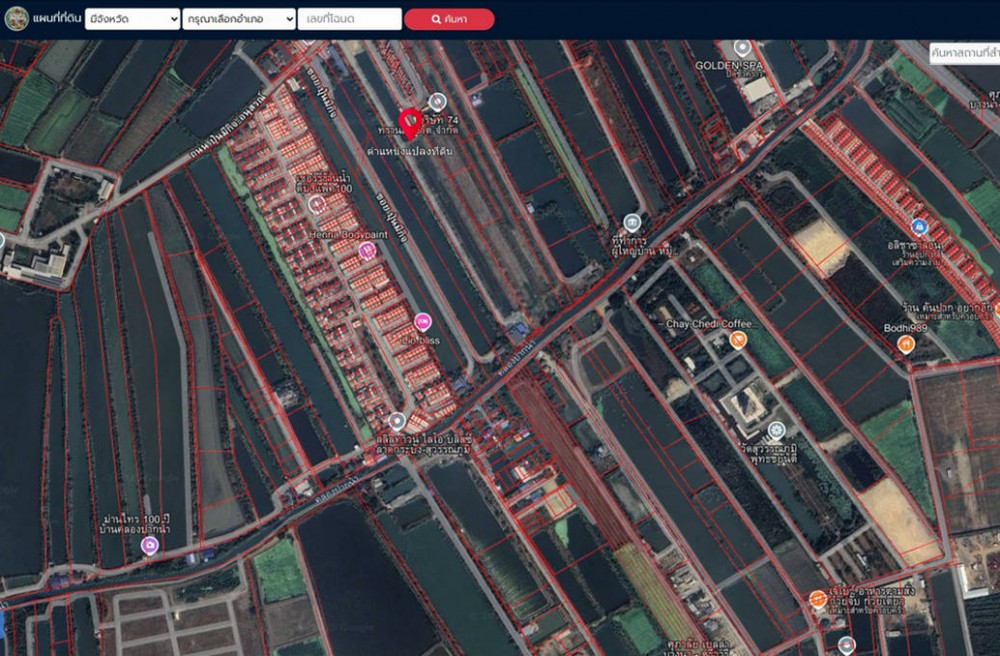Select the temple marker below Chay Chedi

[x=776, y=431]
